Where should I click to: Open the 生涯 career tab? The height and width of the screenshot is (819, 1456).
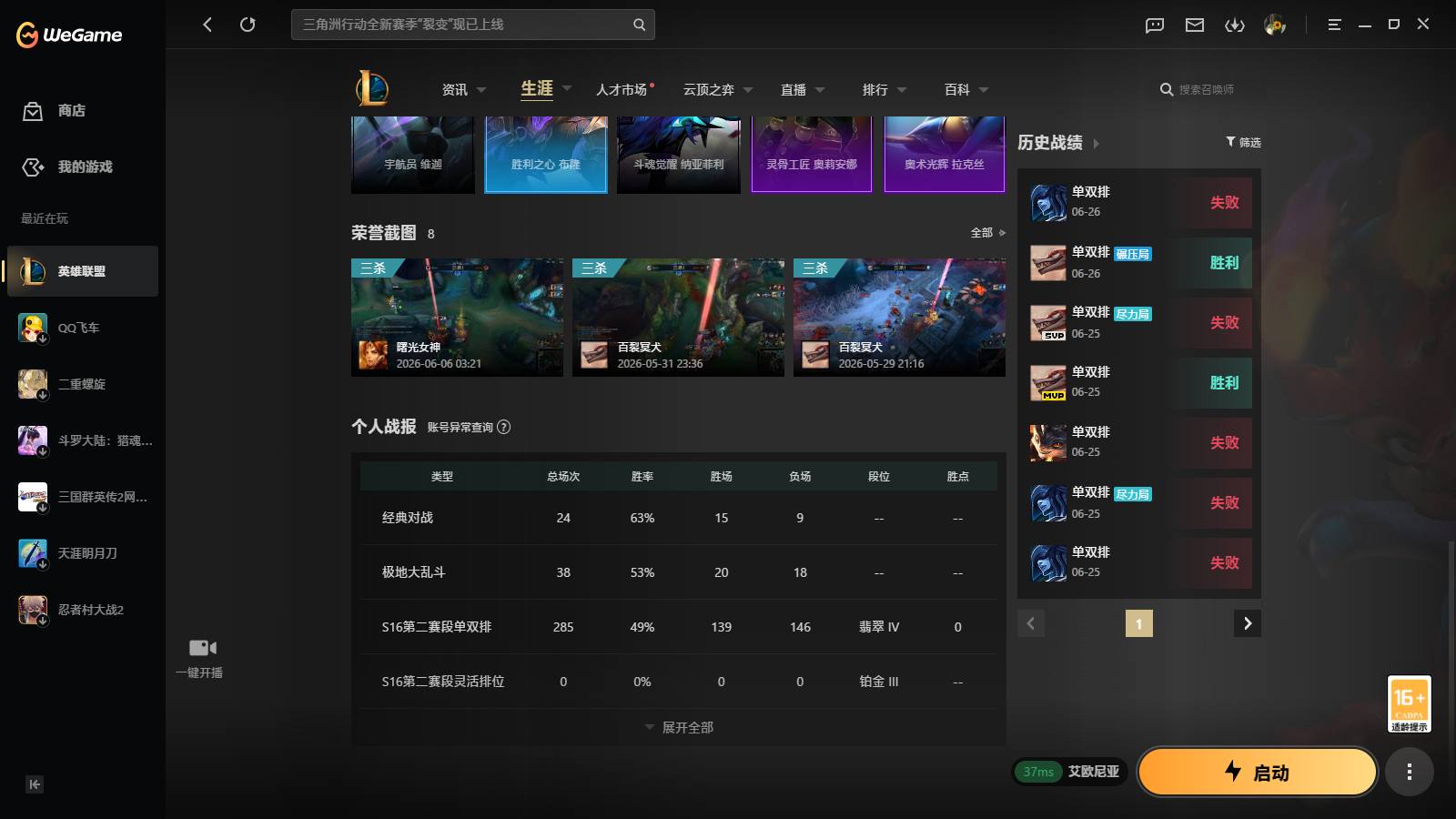click(537, 88)
